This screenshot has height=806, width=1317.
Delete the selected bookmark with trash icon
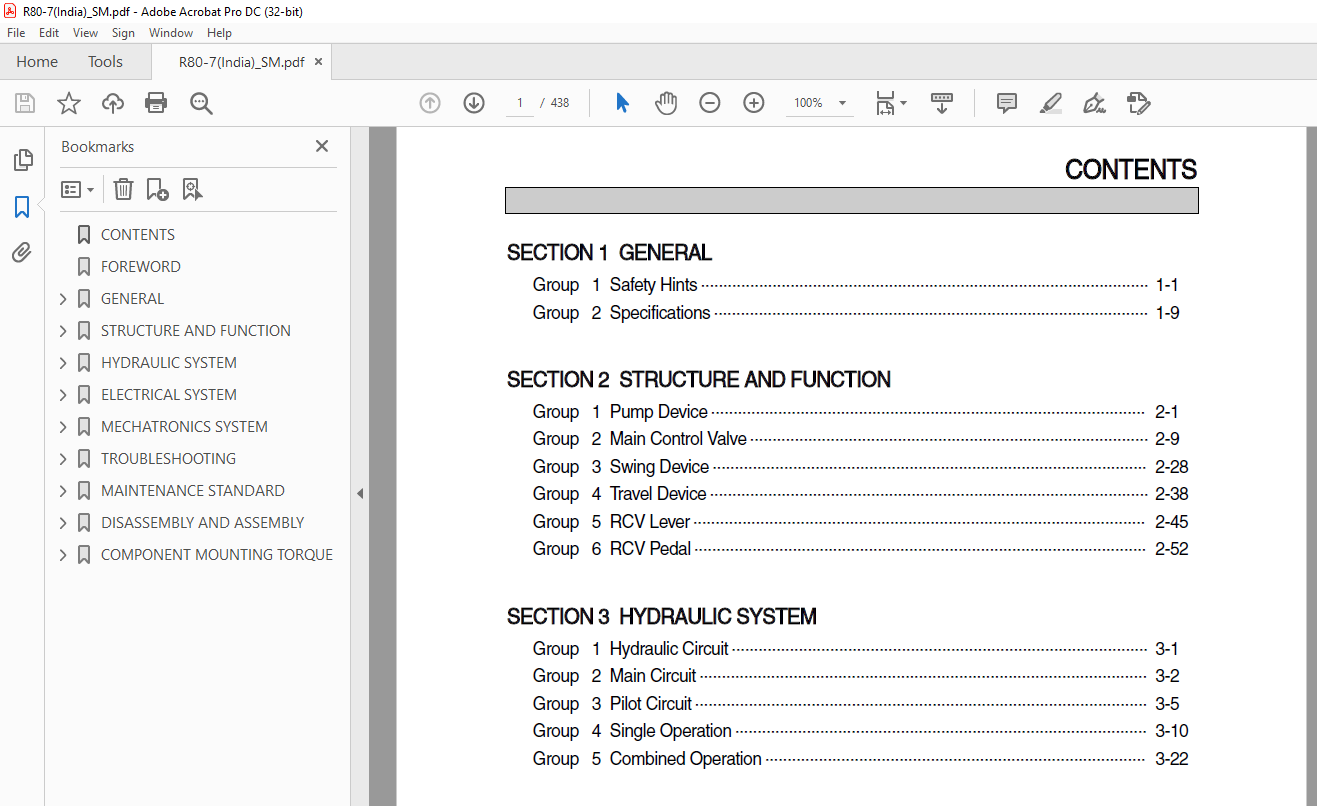(x=123, y=189)
